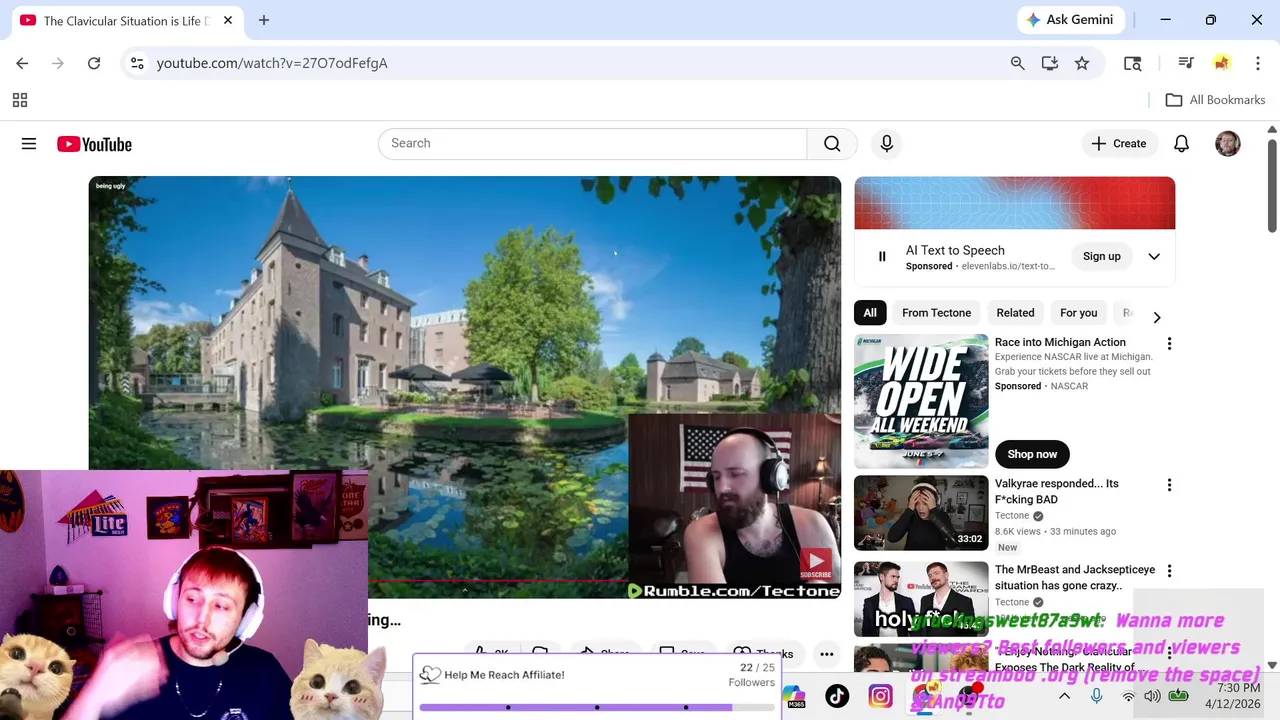1280x720 pixels.
Task: Click the Subscribe watermark on the video
Action: (815, 565)
